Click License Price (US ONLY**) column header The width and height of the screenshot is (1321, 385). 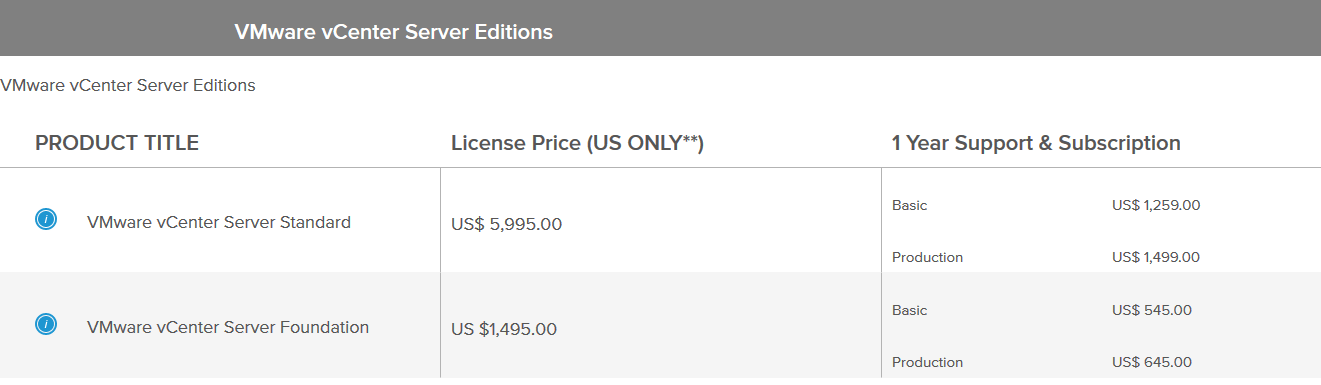point(578,143)
